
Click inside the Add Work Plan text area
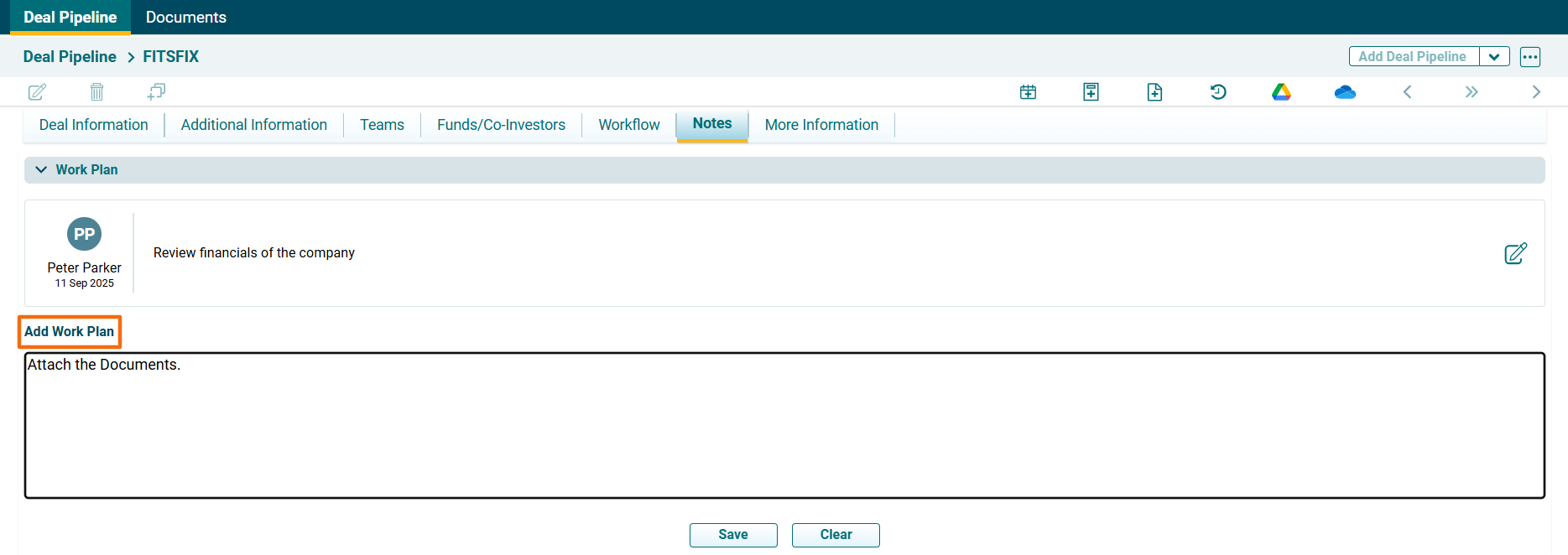[784, 426]
